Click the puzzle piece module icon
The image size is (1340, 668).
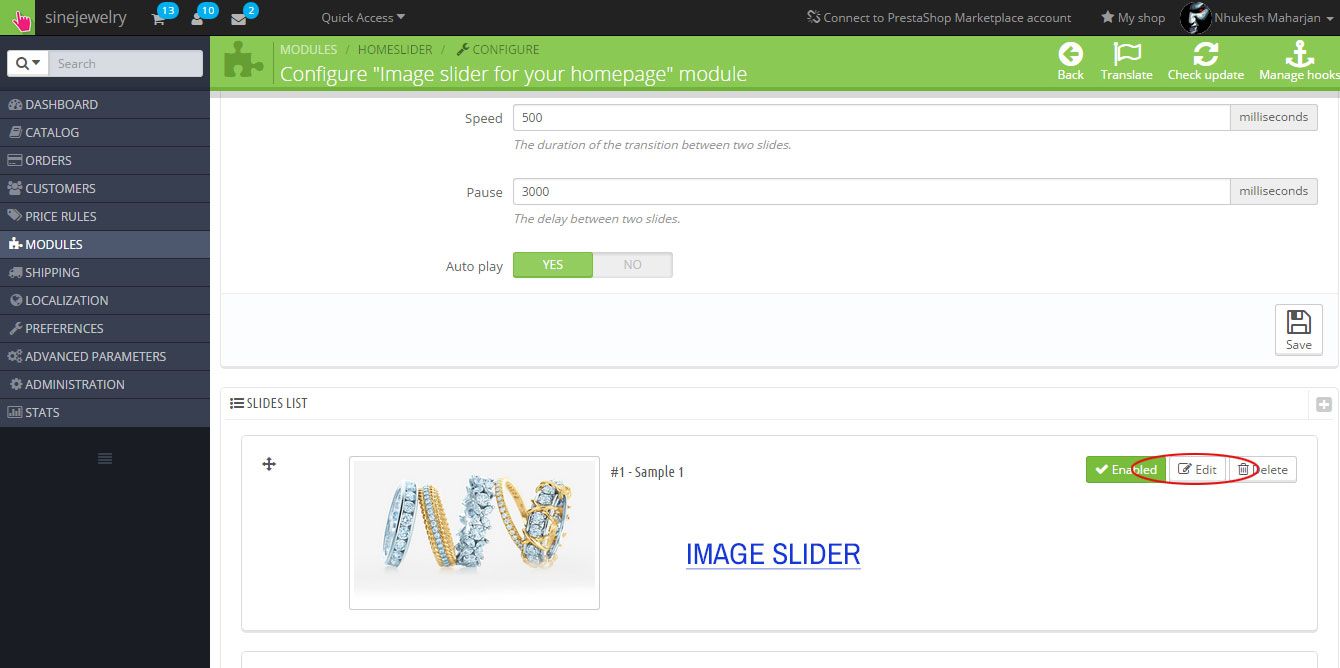pyautogui.click(x=244, y=61)
